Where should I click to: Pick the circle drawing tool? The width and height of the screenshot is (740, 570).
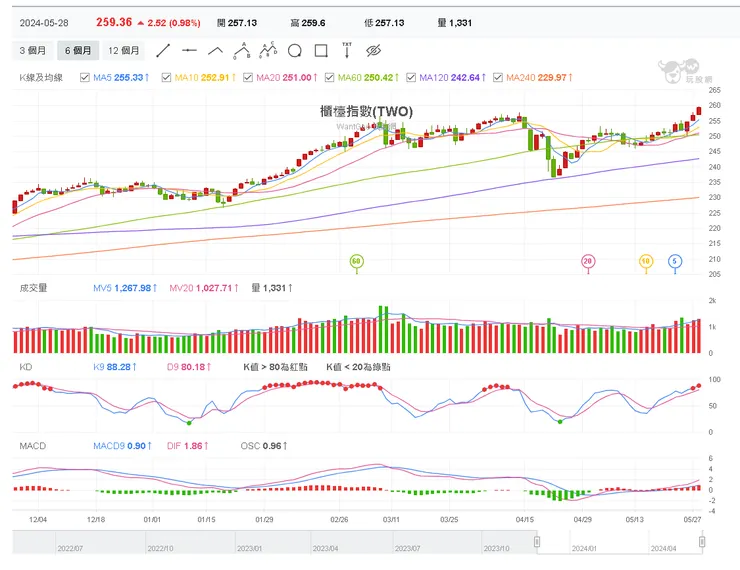294,50
